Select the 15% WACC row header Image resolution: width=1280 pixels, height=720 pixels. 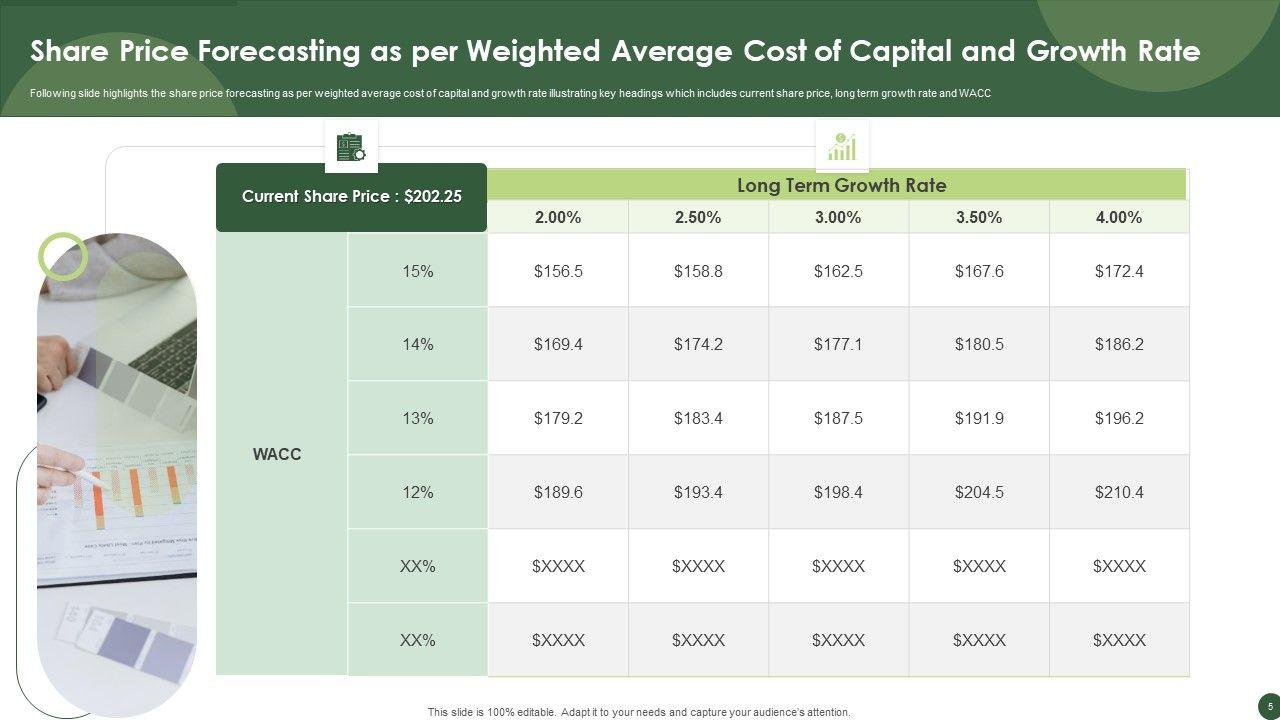417,270
